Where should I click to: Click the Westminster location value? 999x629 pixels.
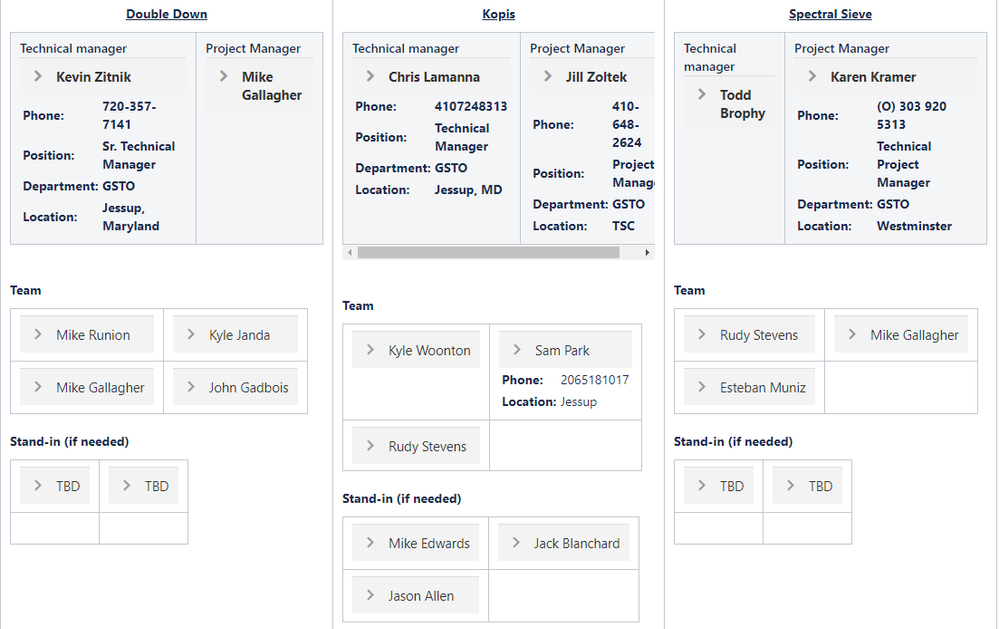pyautogui.click(x=914, y=226)
